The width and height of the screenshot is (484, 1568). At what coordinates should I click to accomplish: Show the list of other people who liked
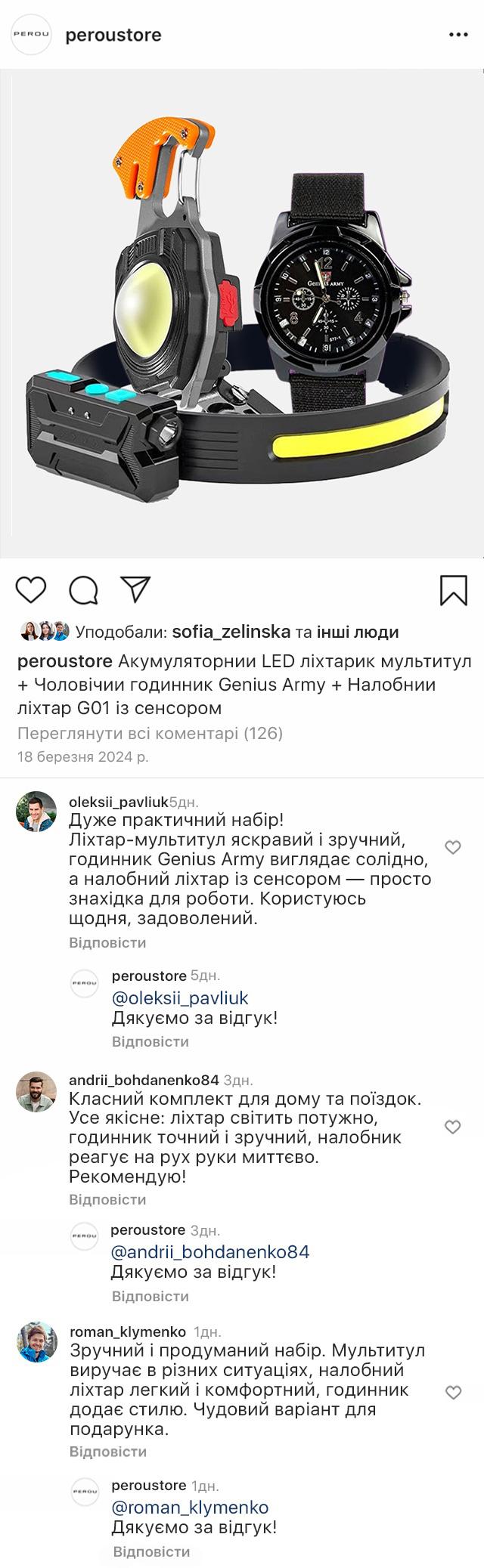[357, 632]
